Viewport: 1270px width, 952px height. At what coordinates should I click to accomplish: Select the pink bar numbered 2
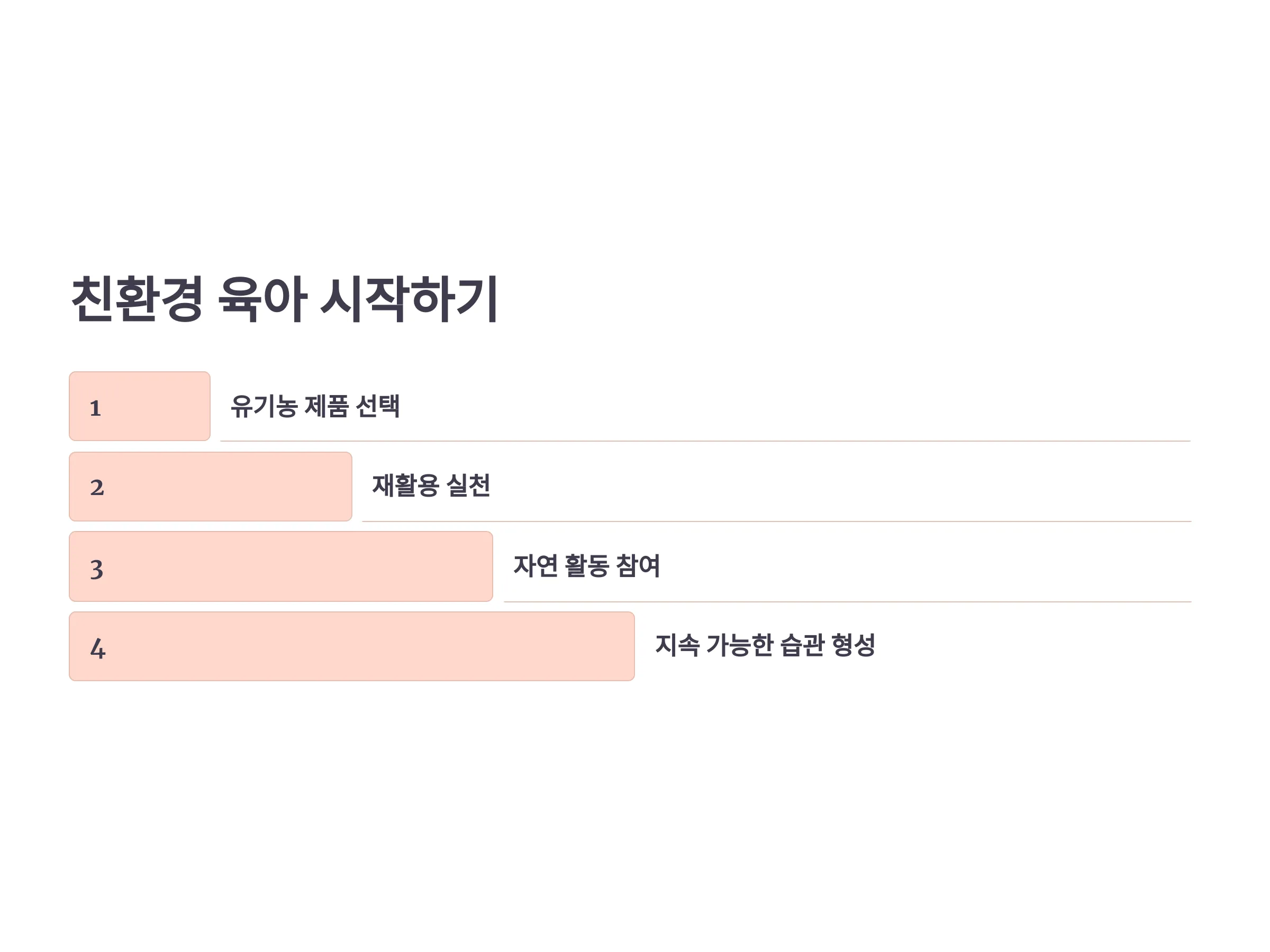[211, 487]
